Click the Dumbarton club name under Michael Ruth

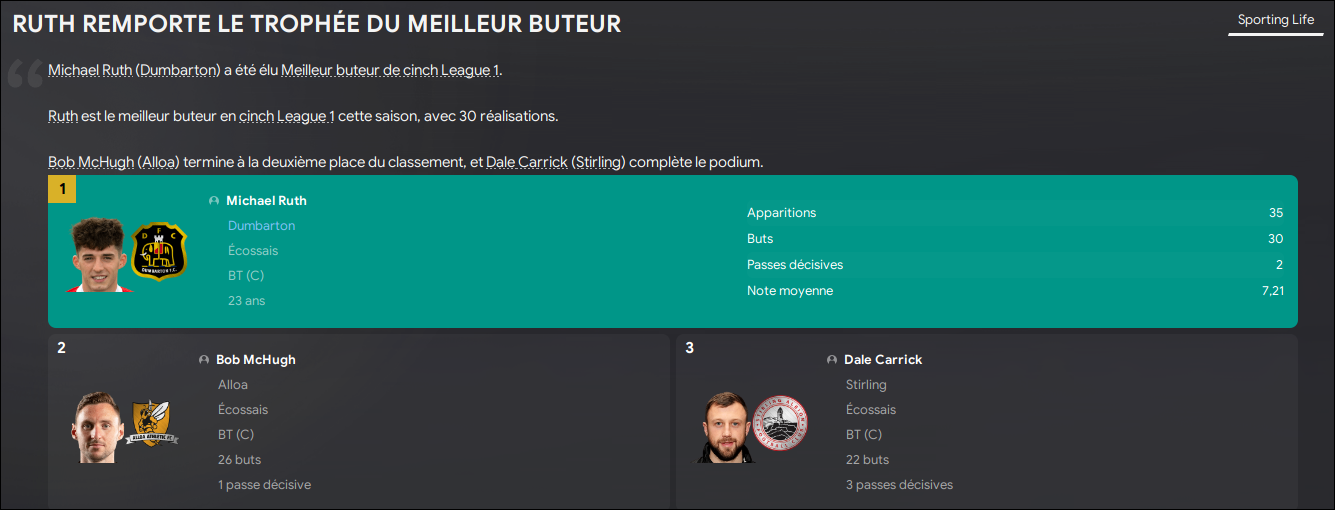[x=261, y=226]
